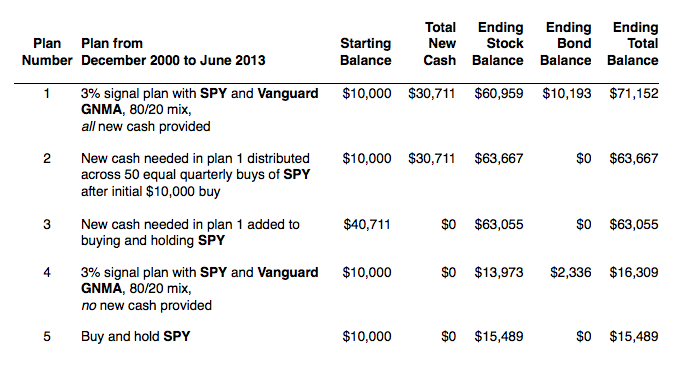Select plan 1's $60,959 stock balance
678x365 pixels.
click(499, 93)
